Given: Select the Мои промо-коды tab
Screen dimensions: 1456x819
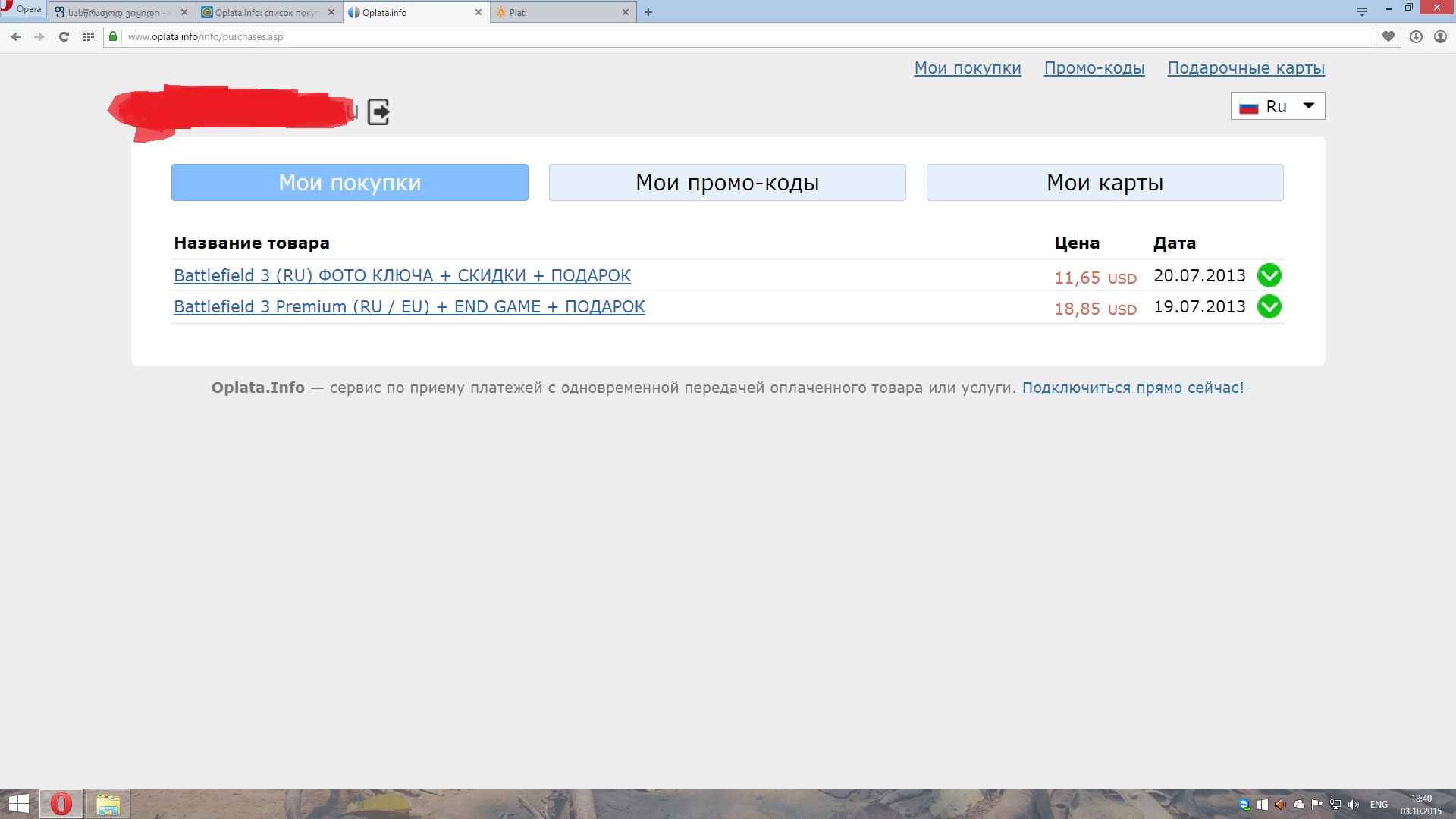Looking at the screenshot, I should pos(726,183).
